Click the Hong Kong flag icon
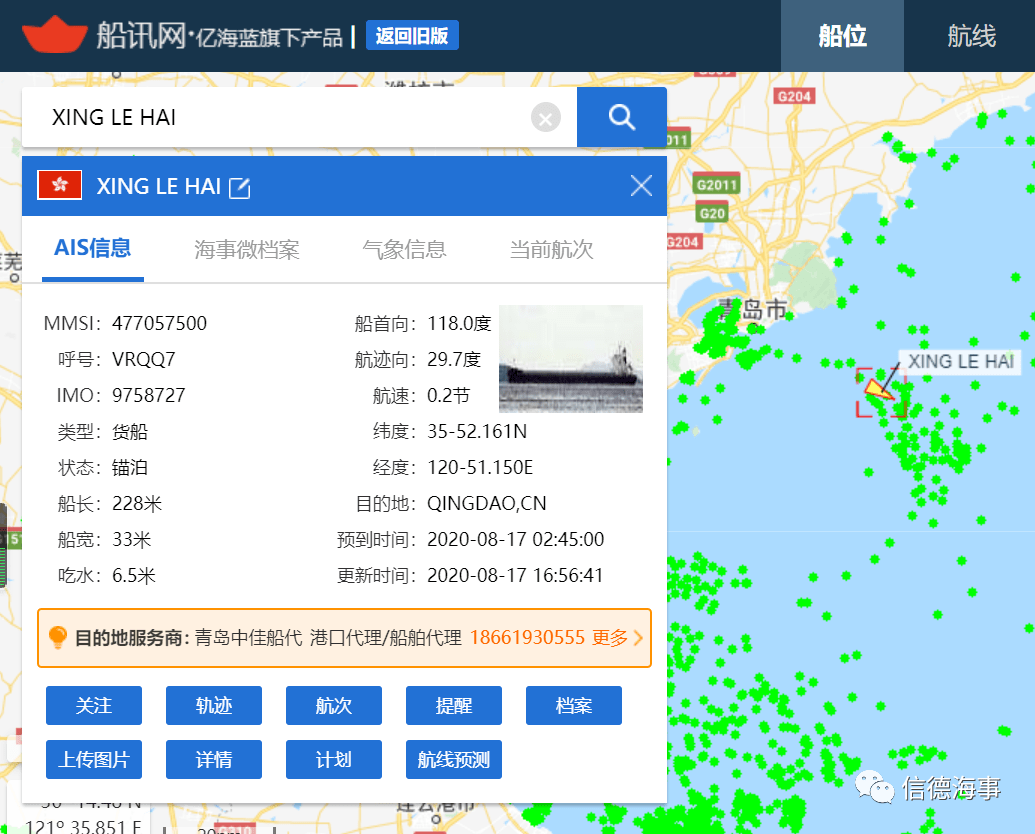1035x834 pixels. coord(59,185)
